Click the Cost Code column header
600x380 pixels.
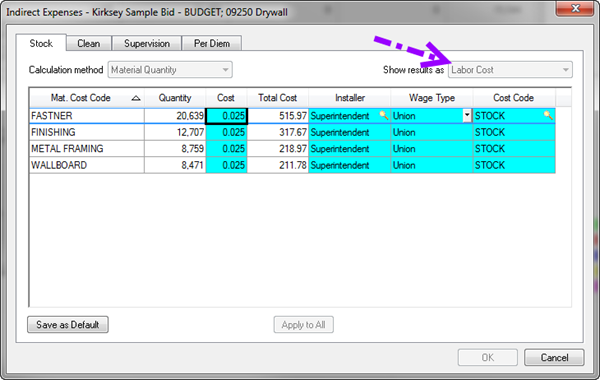(514, 98)
